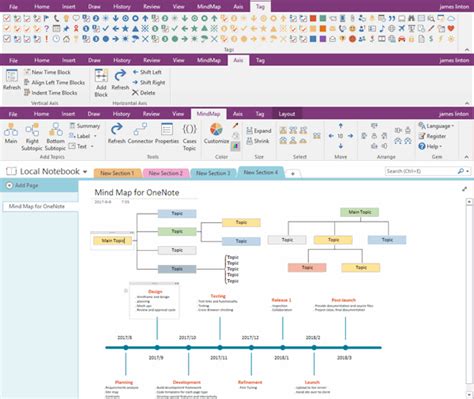Screen dimensions: 474x399
Task: Apply the airplane tag icon
Action: coord(402,29)
